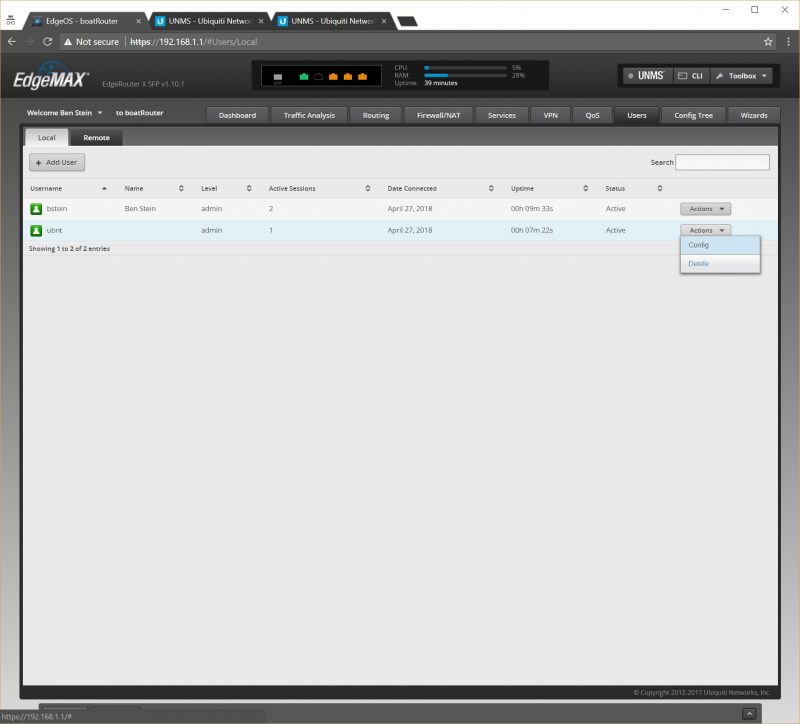Click the green user icon for ubnt
The width and height of the screenshot is (800, 724).
[x=36, y=230]
